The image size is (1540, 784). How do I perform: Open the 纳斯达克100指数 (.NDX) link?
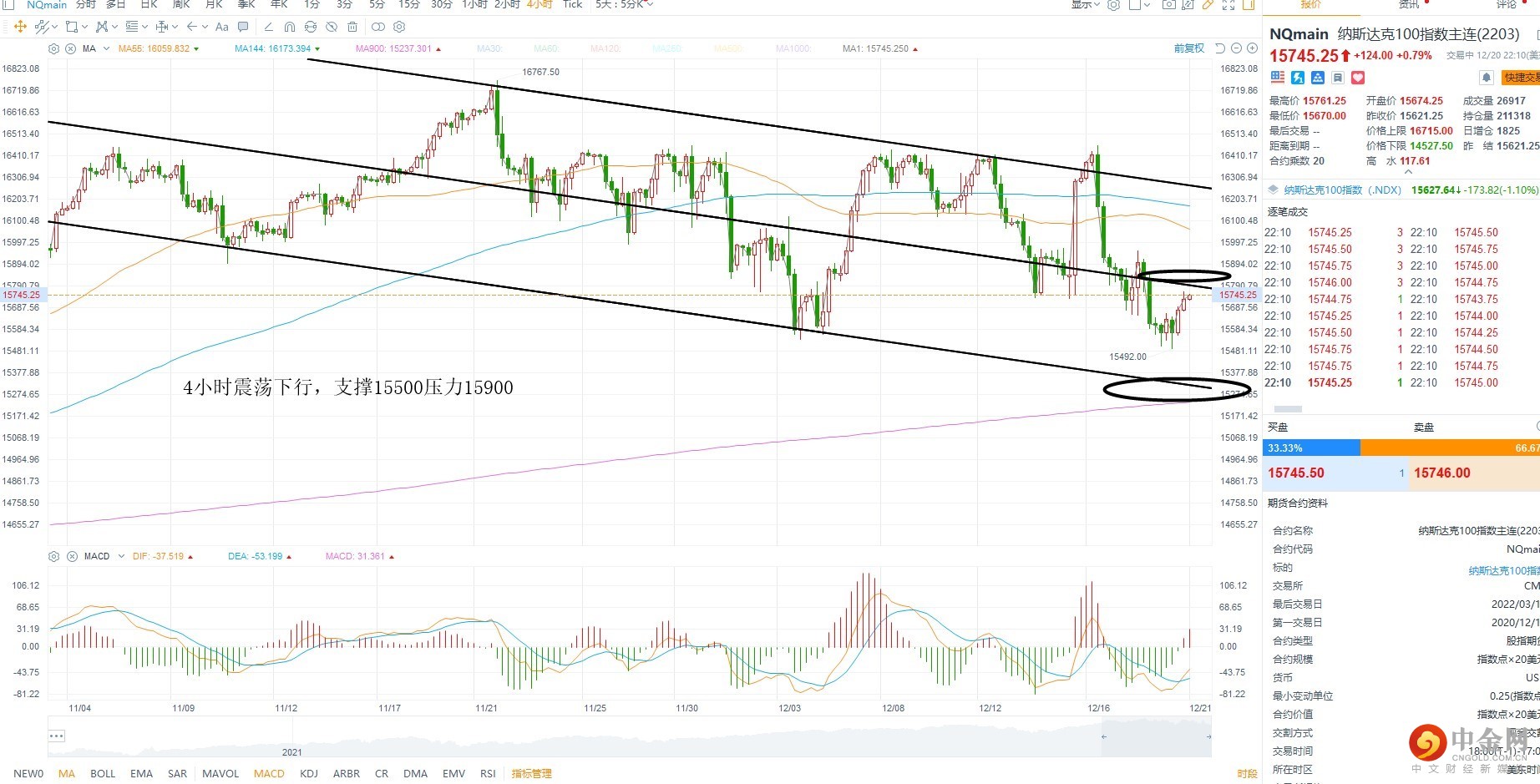pyautogui.click(x=1342, y=190)
